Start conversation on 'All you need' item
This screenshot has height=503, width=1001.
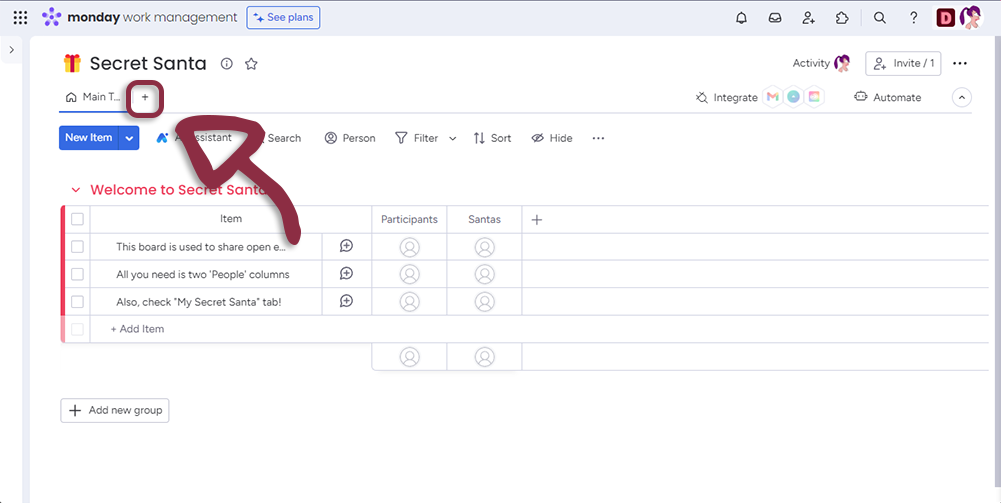pos(346,274)
